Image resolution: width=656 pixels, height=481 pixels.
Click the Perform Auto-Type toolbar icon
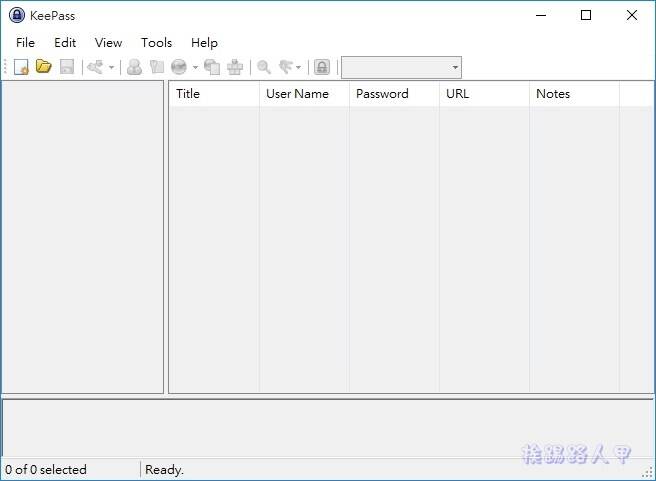pyautogui.click(x=235, y=67)
